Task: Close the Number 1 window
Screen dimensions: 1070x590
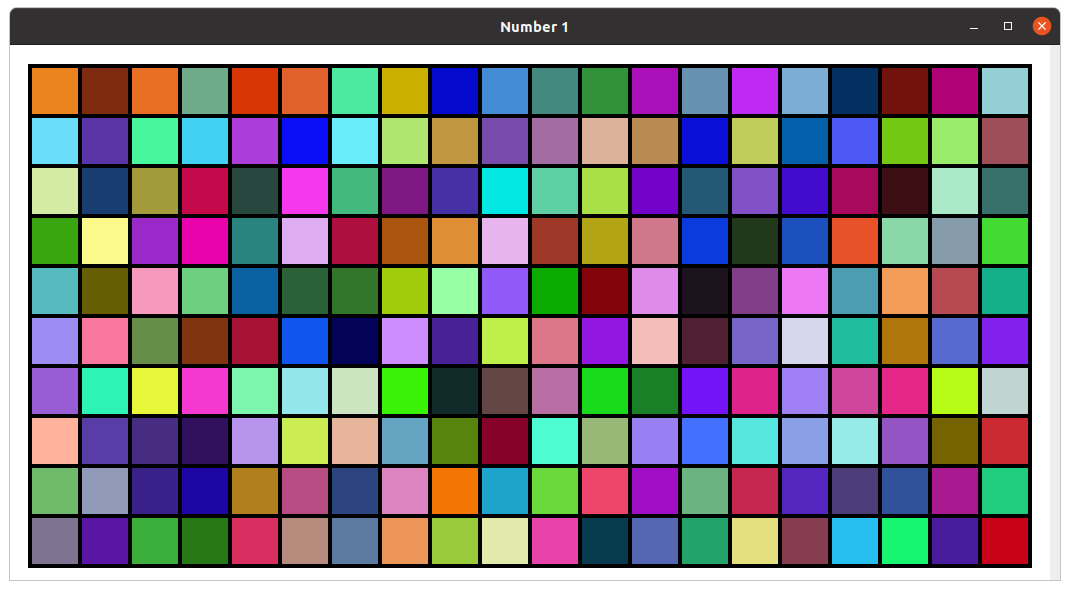Action: coord(1041,27)
